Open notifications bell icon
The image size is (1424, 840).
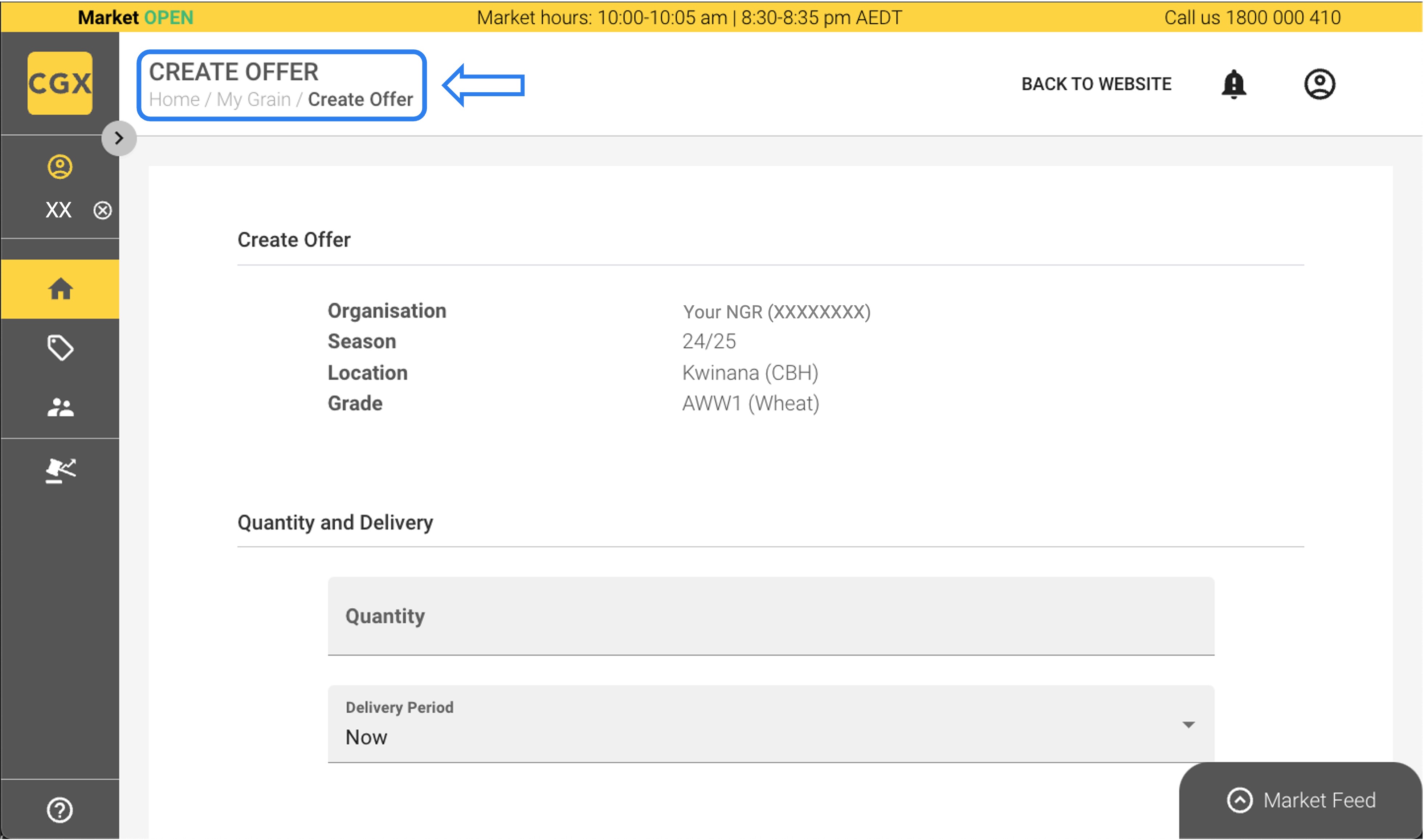1233,84
